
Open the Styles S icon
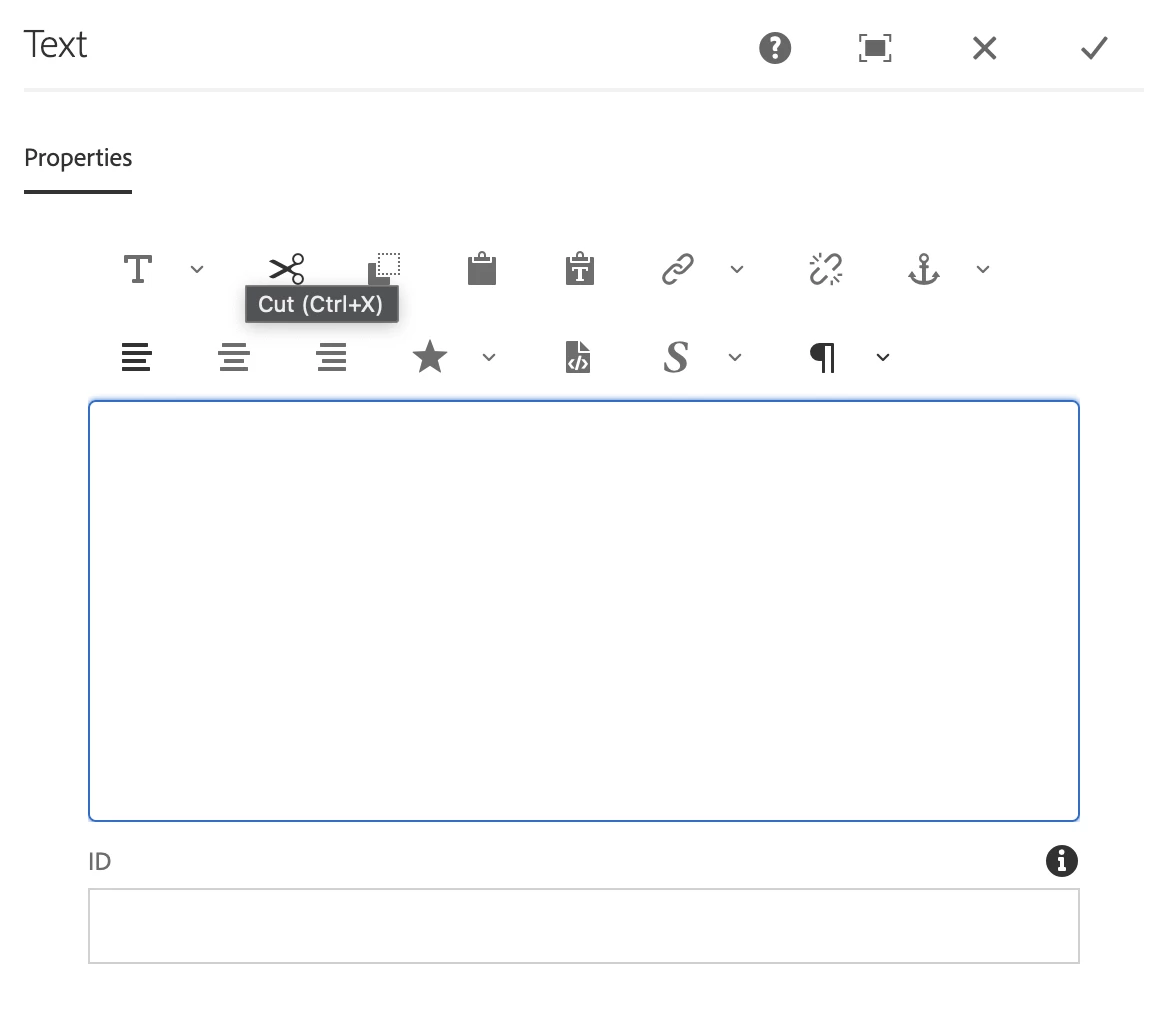pos(676,357)
